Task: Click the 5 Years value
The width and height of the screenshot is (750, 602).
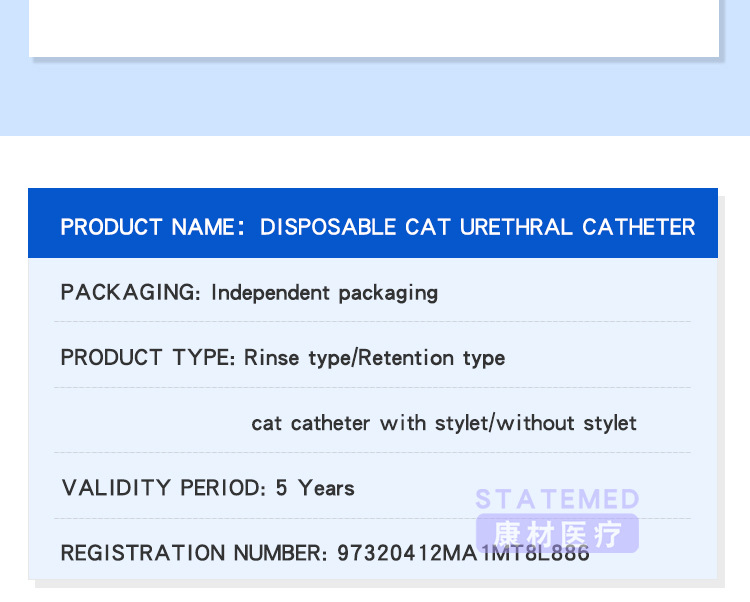Action: [315, 488]
